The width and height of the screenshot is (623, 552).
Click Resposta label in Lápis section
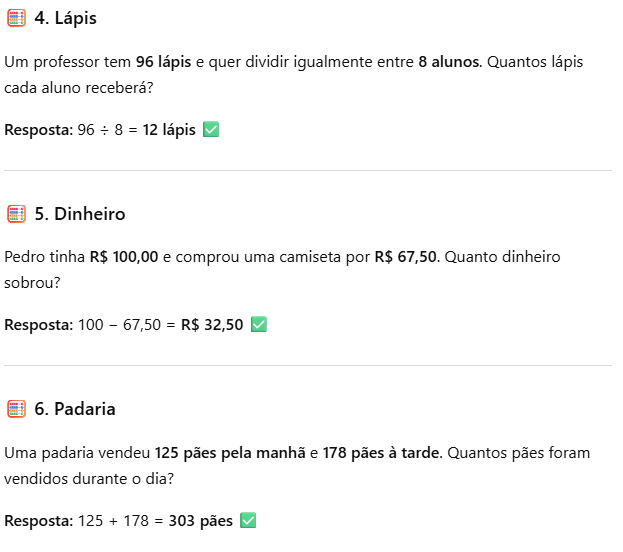pyautogui.click(x=39, y=130)
